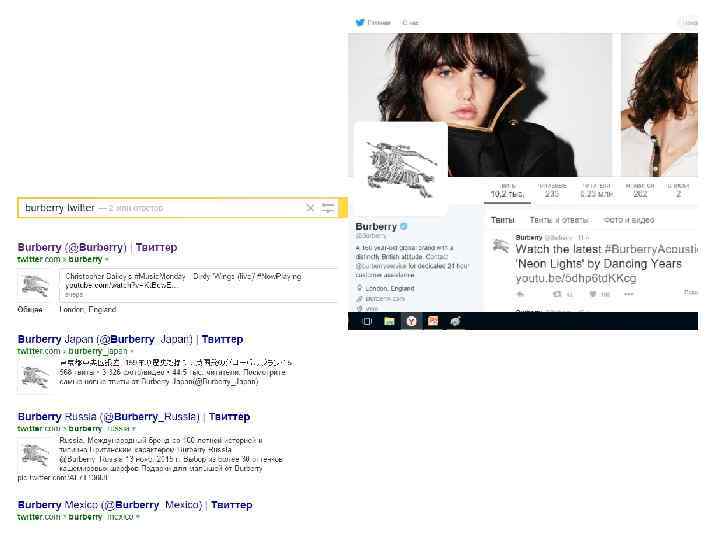Open 'Burberry Mexico (@Burberry_Mexico)' search result
The width and height of the screenshot is (720, 540).
(x=135, y=505)
